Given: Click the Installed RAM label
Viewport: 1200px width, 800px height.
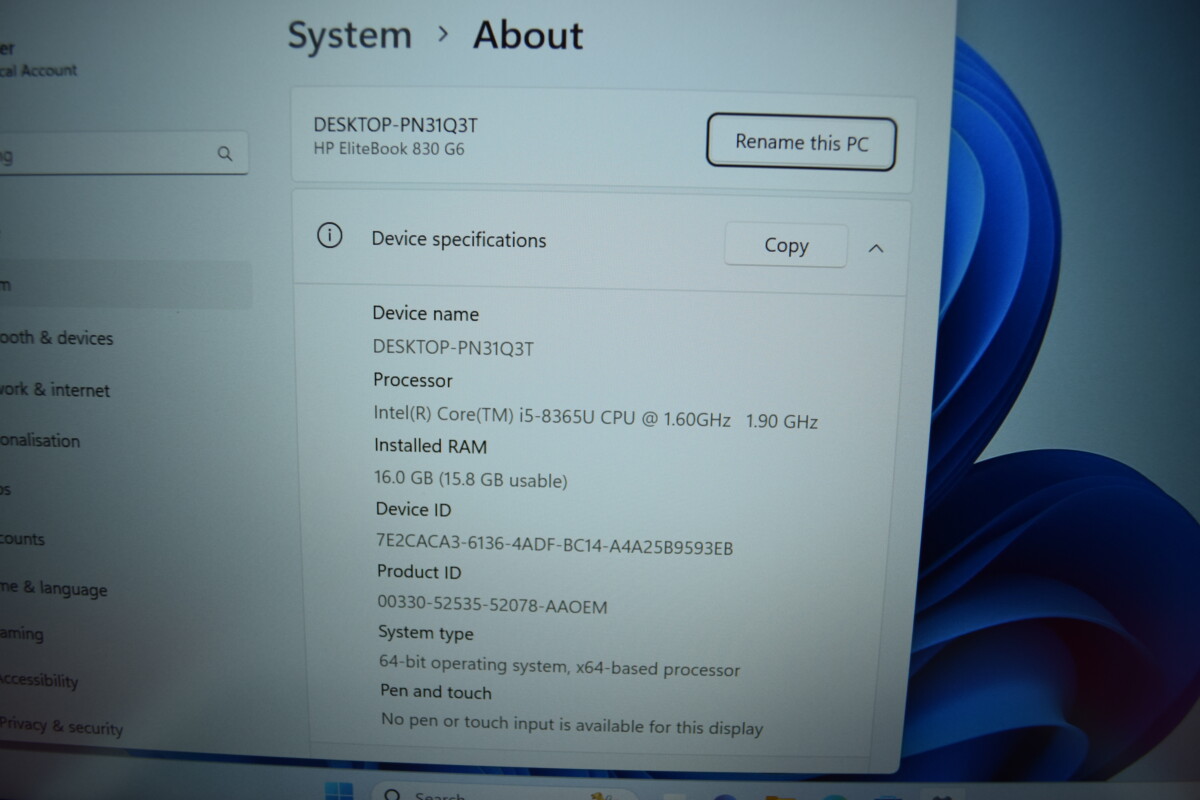Looking at the screenshot, I should pos(431,446).
